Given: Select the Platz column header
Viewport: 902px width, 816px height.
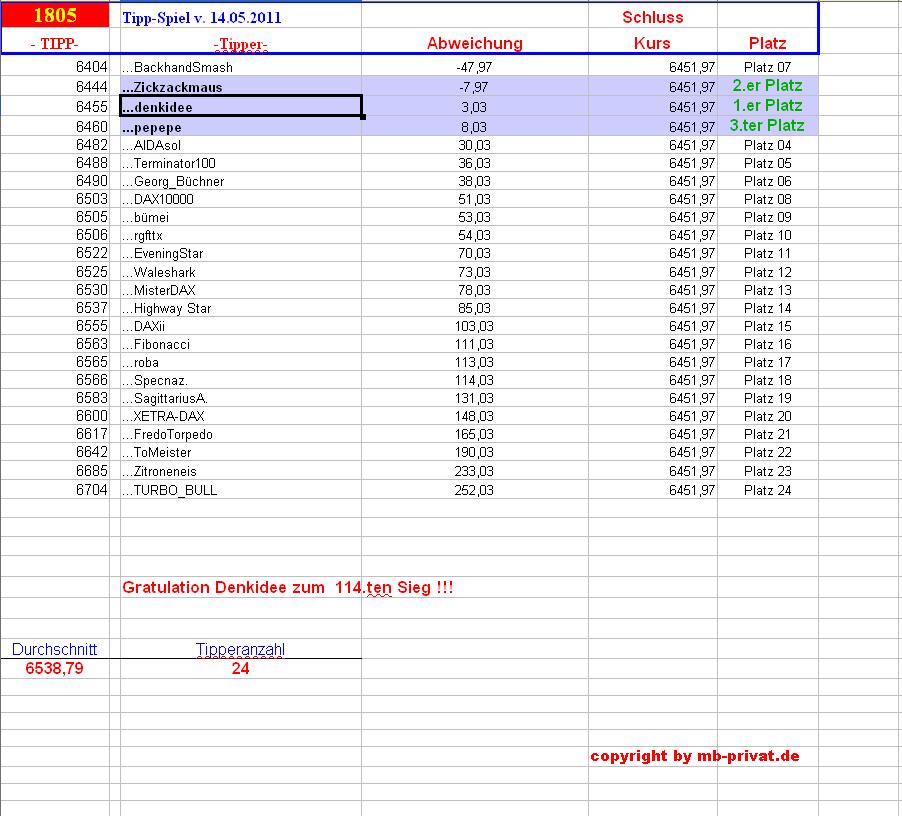Looking at the screenshot, I should point(767,43).
